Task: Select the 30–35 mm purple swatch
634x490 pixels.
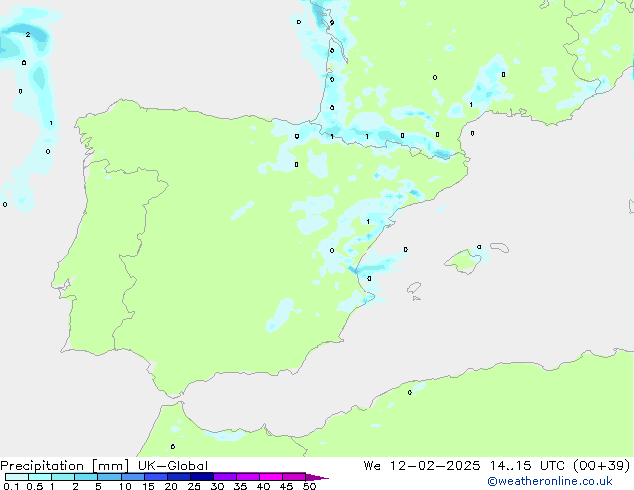Action: tap(224, 477)
